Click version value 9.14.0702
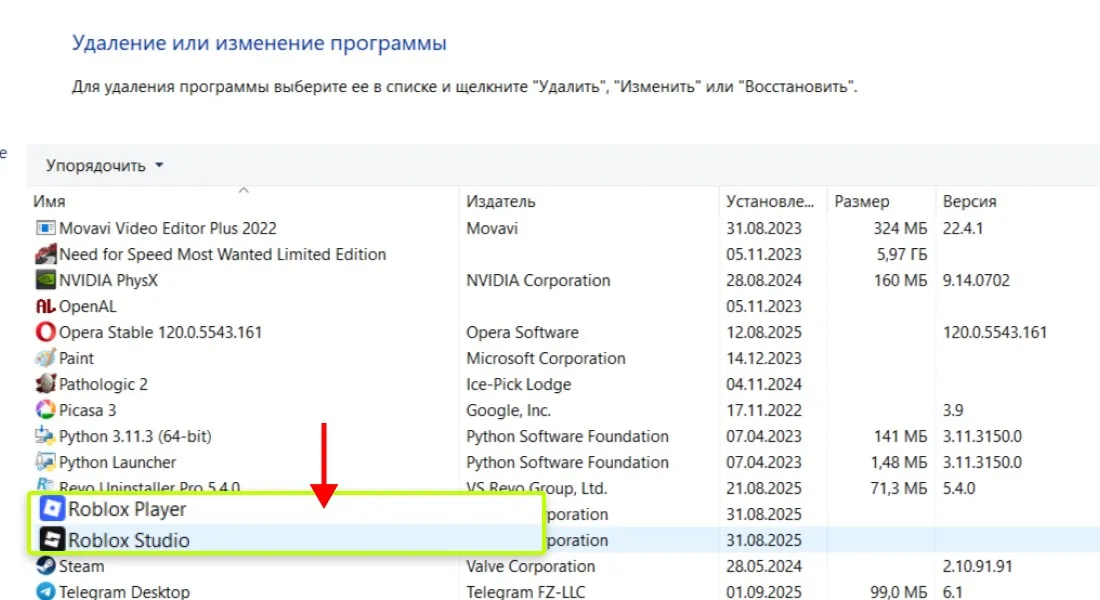This screenshot has height=600, width=1100. (976, 280)
